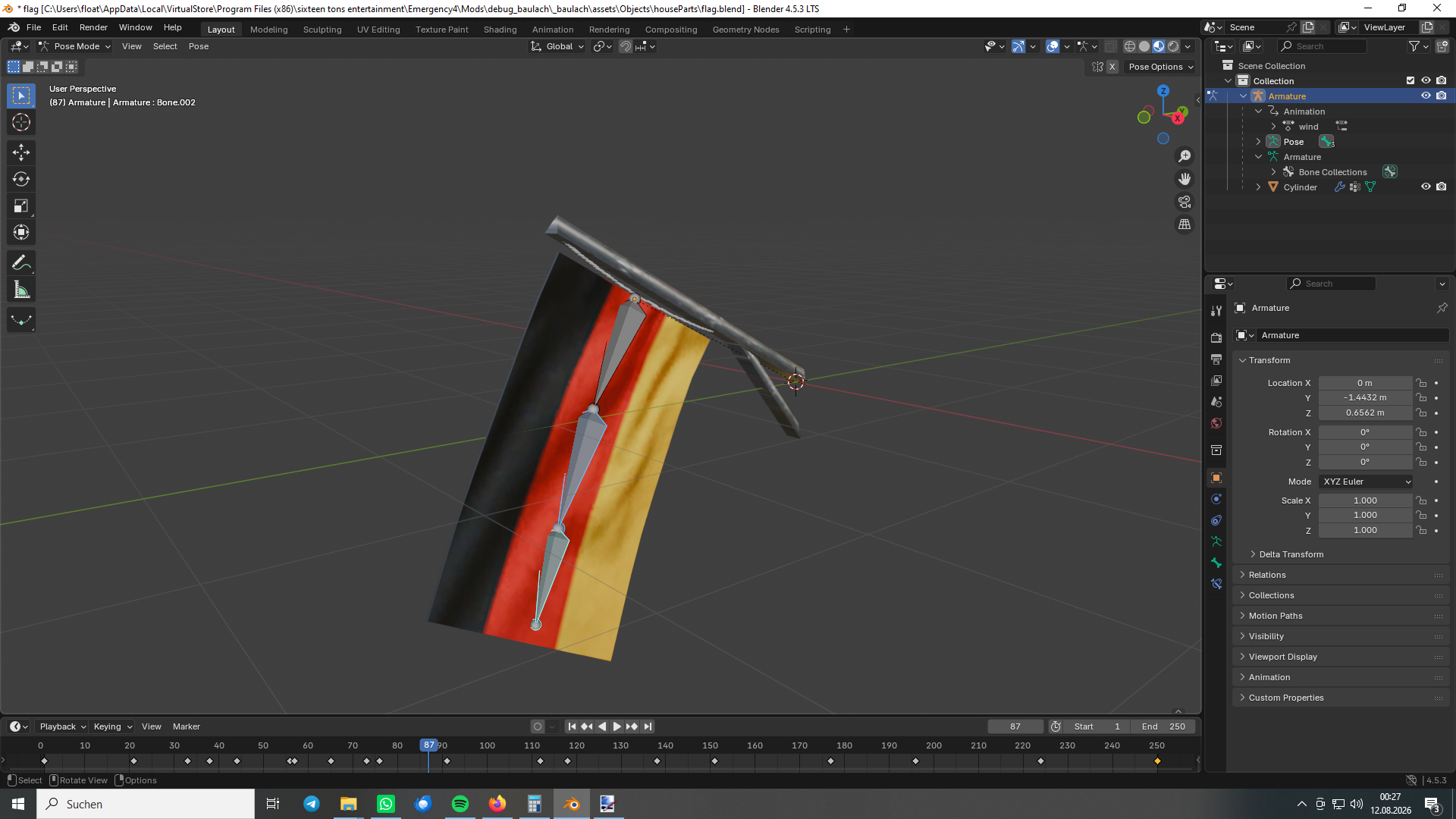Screen dimensions: 1456x819
Task: Select the Select Box tool
Action: tap(21, 96)
